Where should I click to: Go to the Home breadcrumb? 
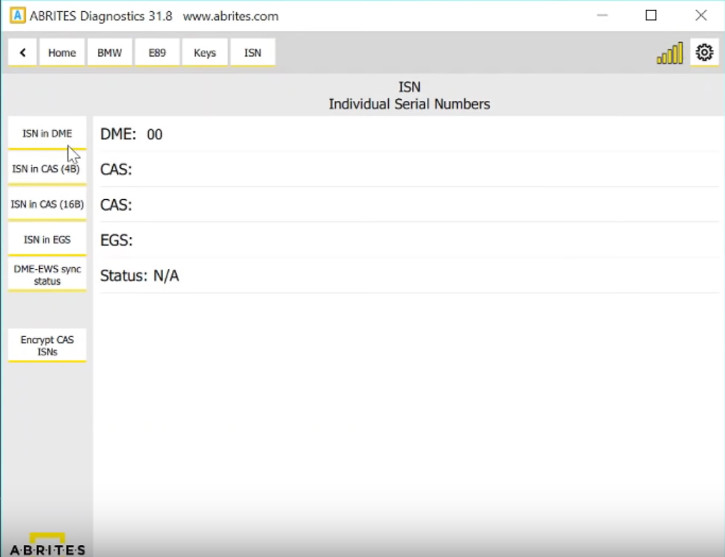pos(62,52)
